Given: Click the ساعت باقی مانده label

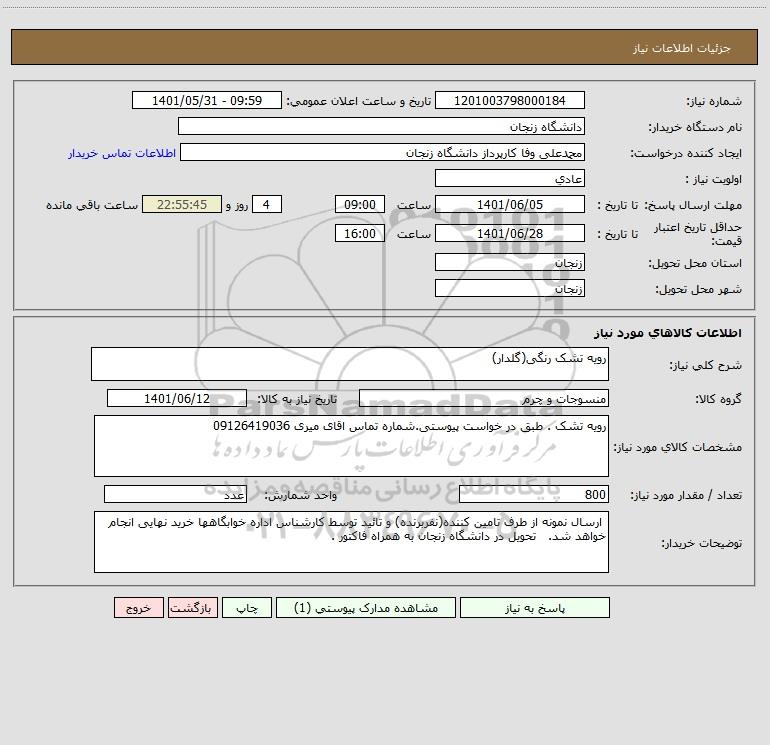Looking at the screenshot, I should pyautogui.click(x=92, y=205).
